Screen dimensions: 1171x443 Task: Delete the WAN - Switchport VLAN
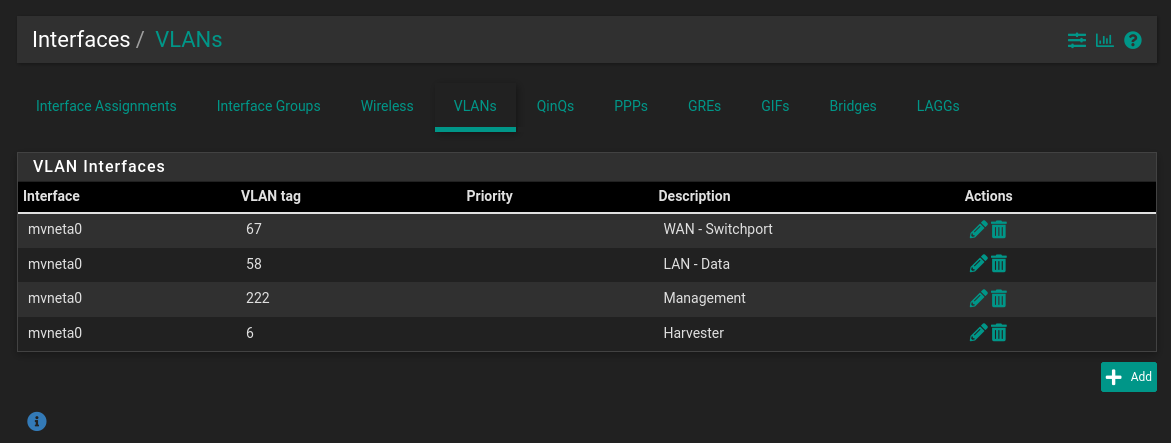[x=999, y=230]
